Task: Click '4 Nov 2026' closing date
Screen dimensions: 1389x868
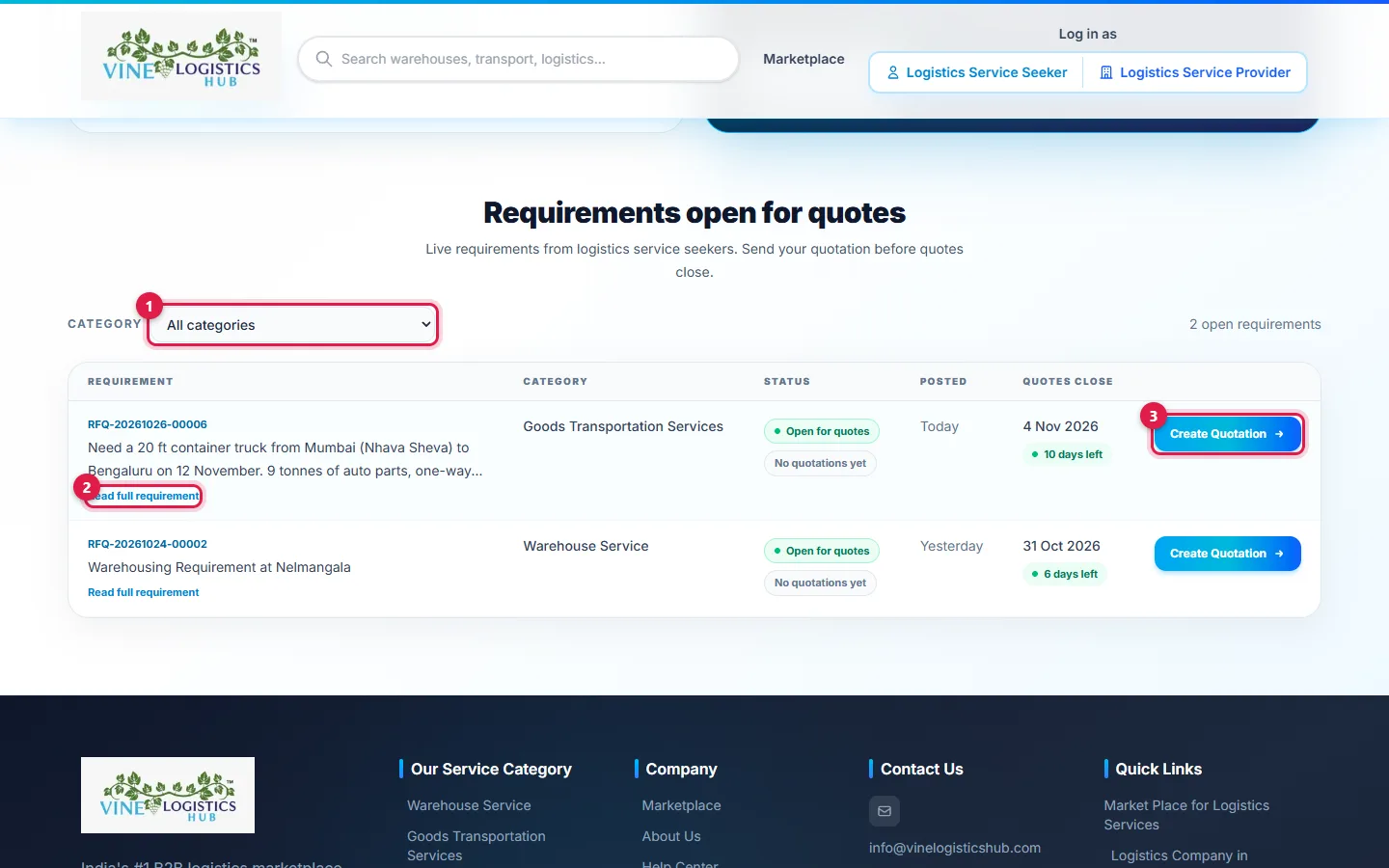Action: tap(1060, 426)
